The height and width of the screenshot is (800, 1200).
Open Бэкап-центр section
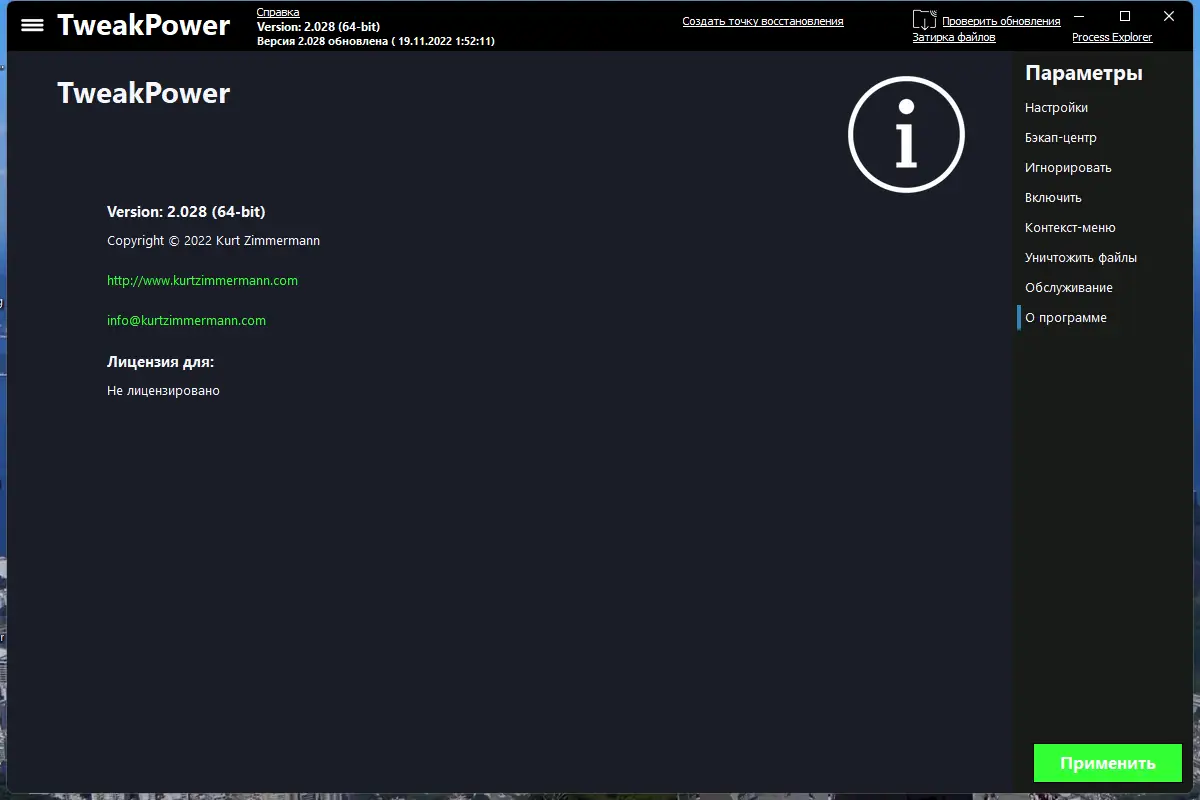pyautogui.click(x=1061, y=138)
